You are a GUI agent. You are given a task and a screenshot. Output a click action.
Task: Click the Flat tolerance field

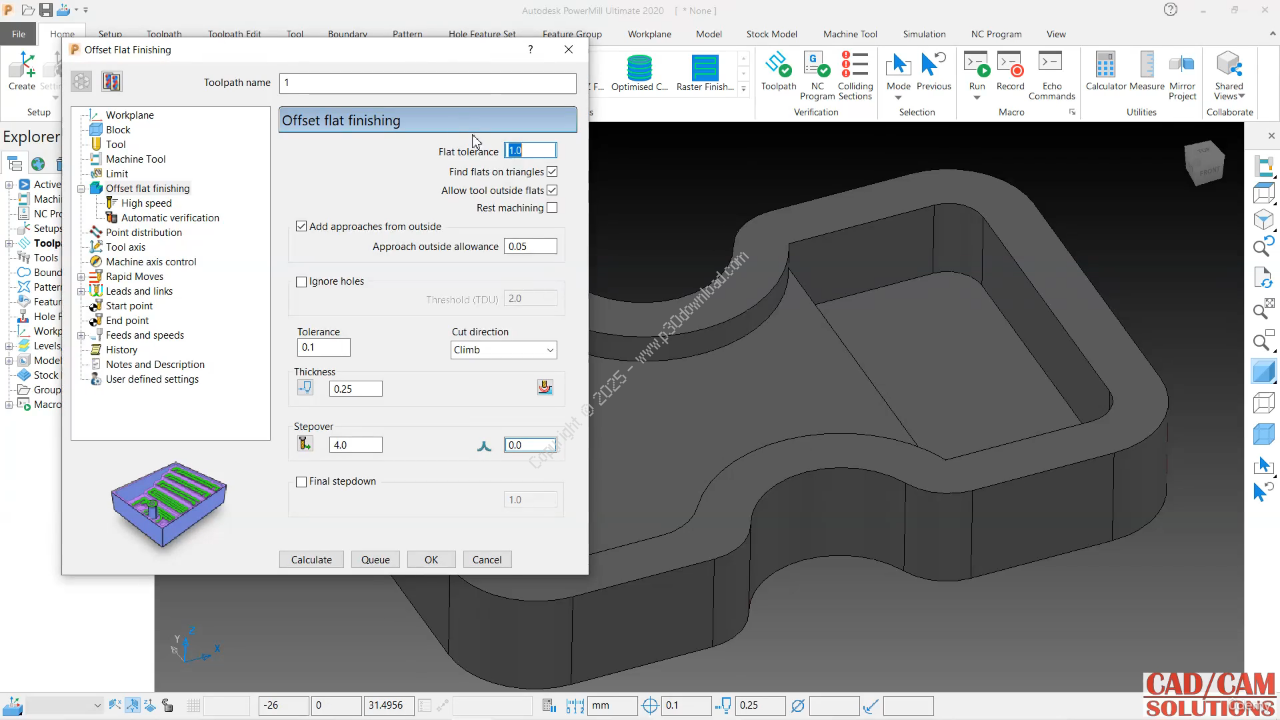[530, 150]
